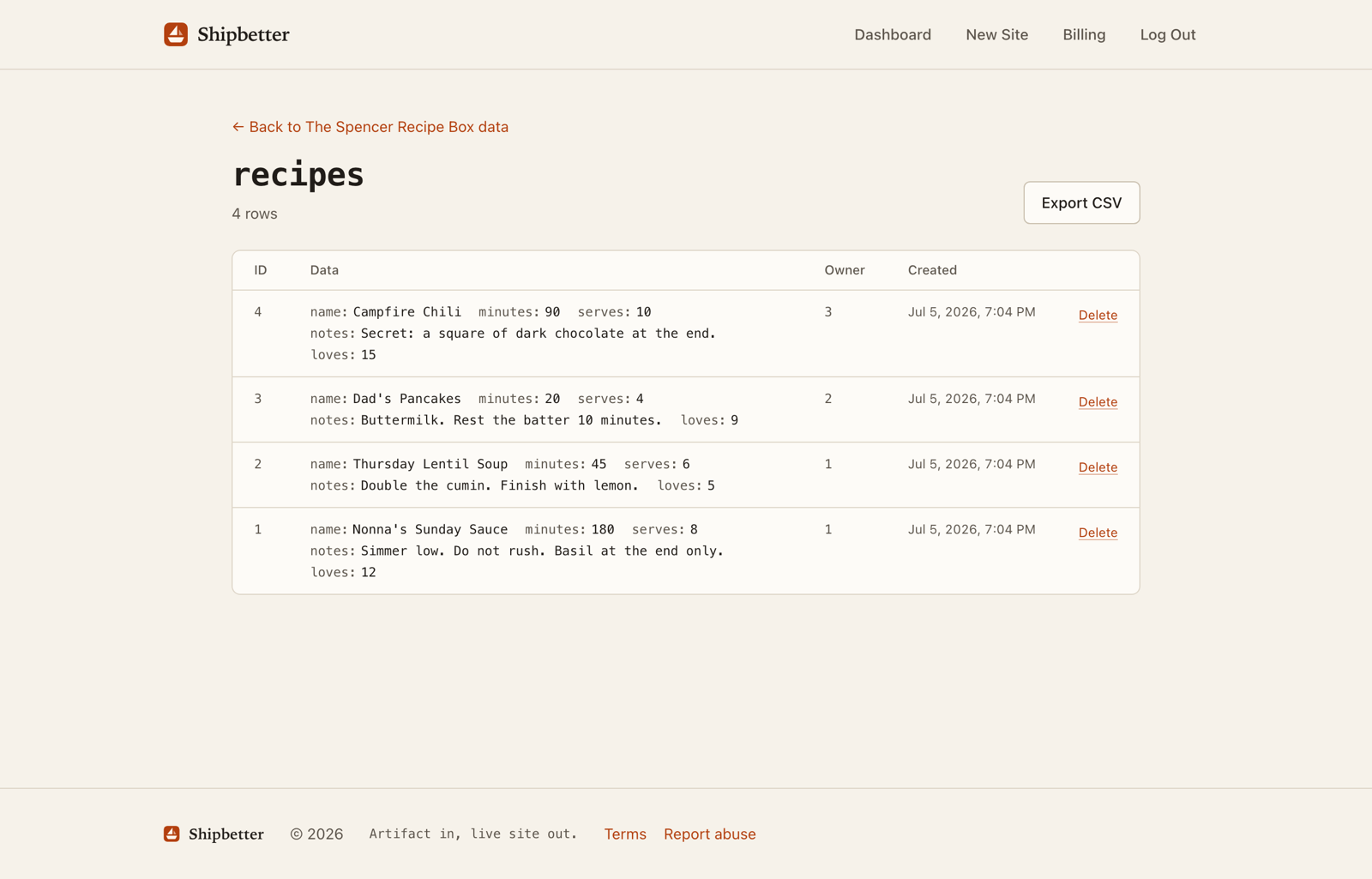Viewport: 1372px width, 879px height.
Task: Click 'loves: 15' in Campfire Chili row
Action: 343,355
